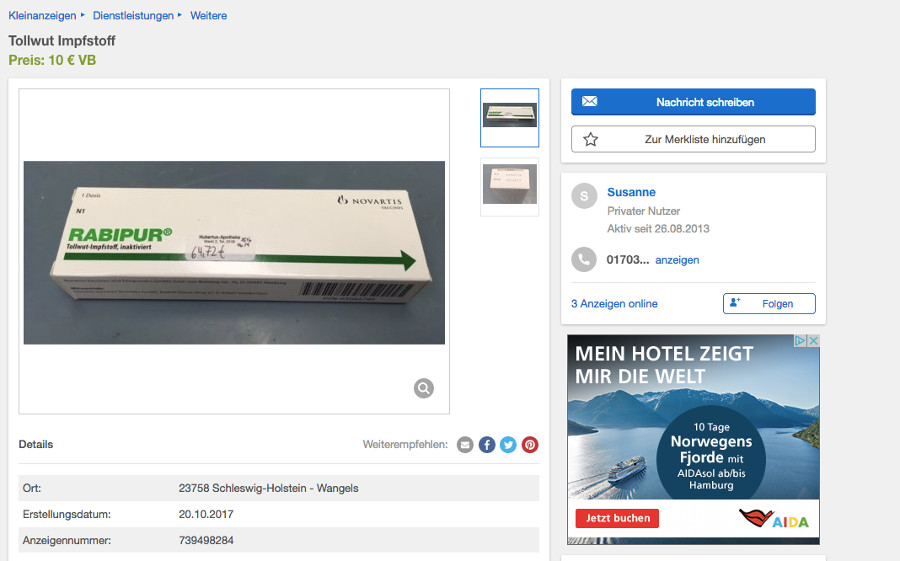Select the second product thumbnail
Screen dimensions: 900x561
tap(509, 186)
